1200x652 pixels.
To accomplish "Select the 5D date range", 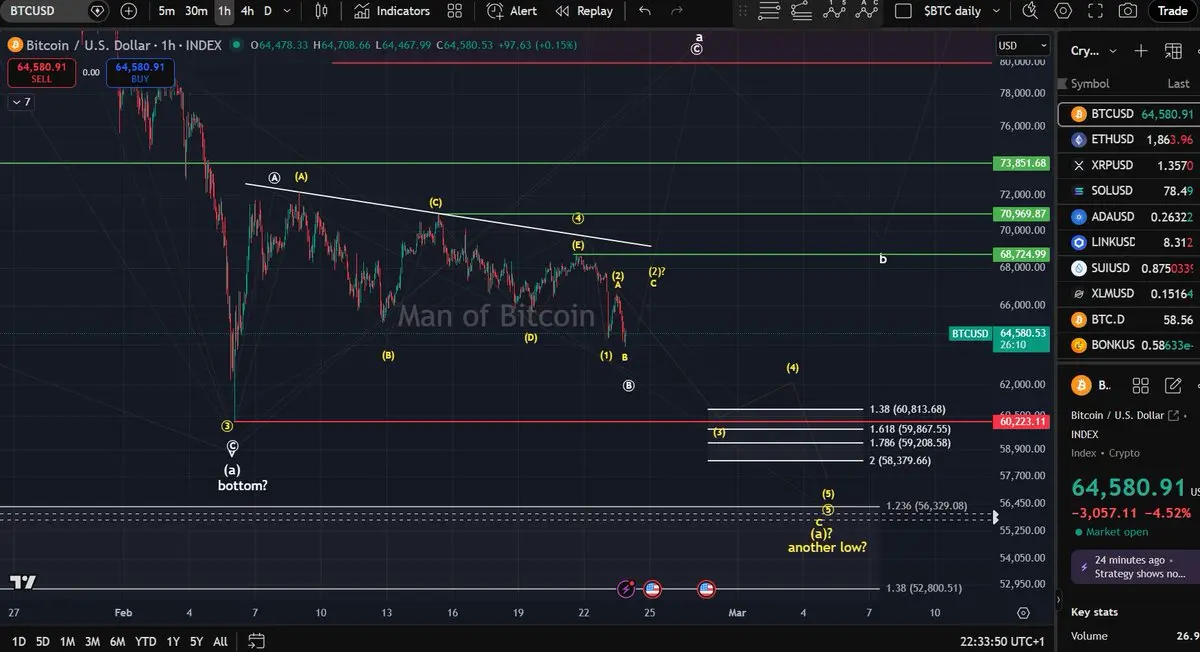I will click(x=42, y=641).
